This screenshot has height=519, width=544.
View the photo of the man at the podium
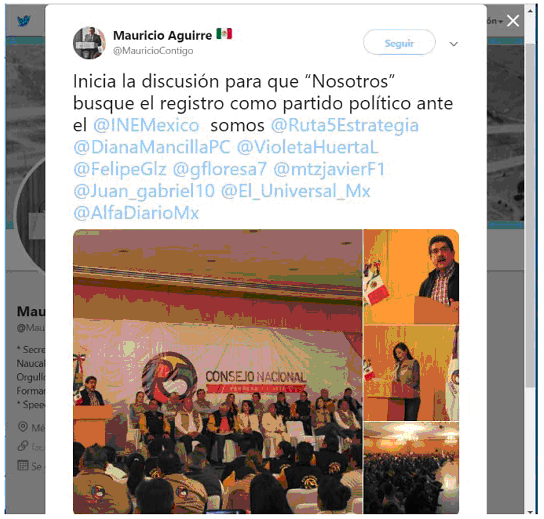point(411,277)
